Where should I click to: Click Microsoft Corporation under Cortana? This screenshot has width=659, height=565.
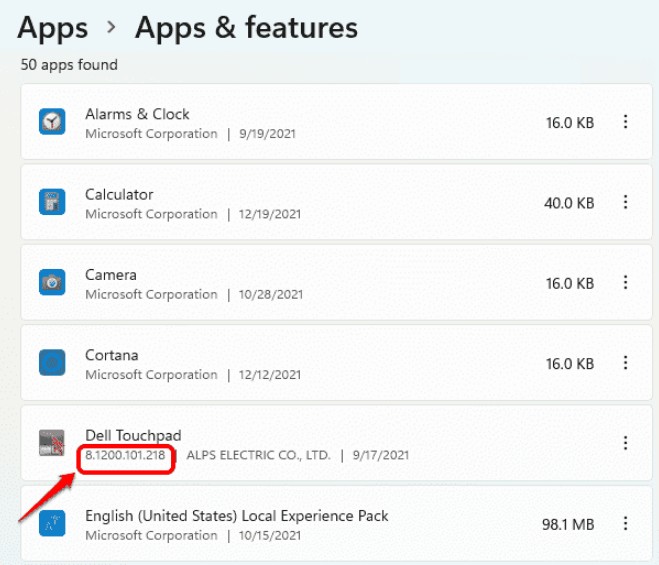tap(151, 375)
